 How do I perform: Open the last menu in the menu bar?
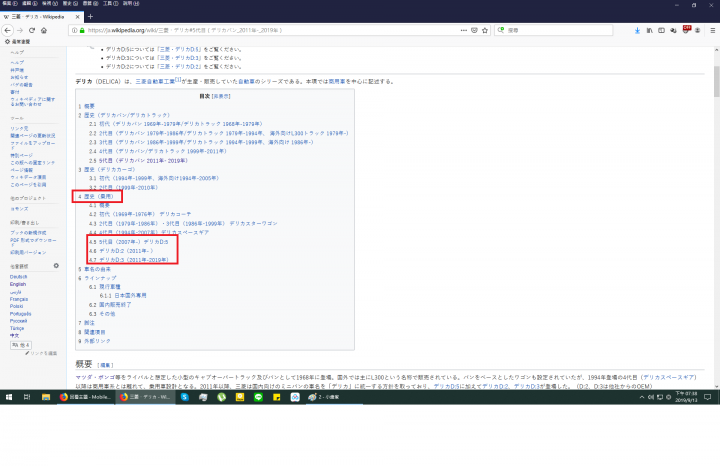point(131,3)
